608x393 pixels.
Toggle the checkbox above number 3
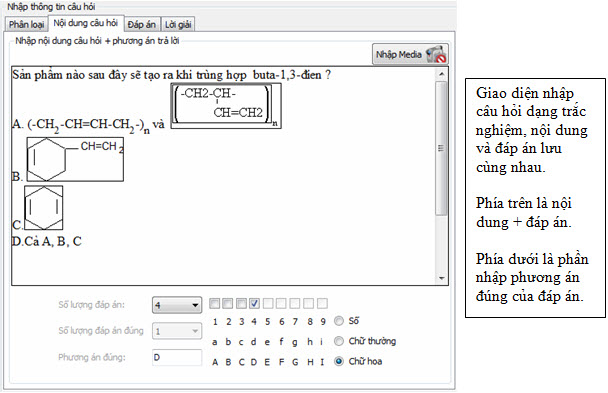coord(241,303)
